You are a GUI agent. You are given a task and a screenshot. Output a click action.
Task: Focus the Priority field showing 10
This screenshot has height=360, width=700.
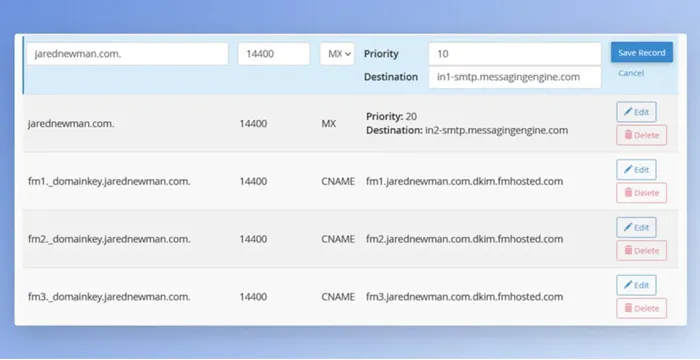[515, 54]
